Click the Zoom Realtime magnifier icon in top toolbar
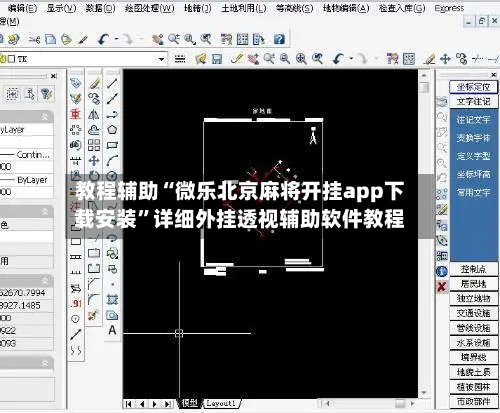Screen dimensions: 500x413 tap(174, 39)
